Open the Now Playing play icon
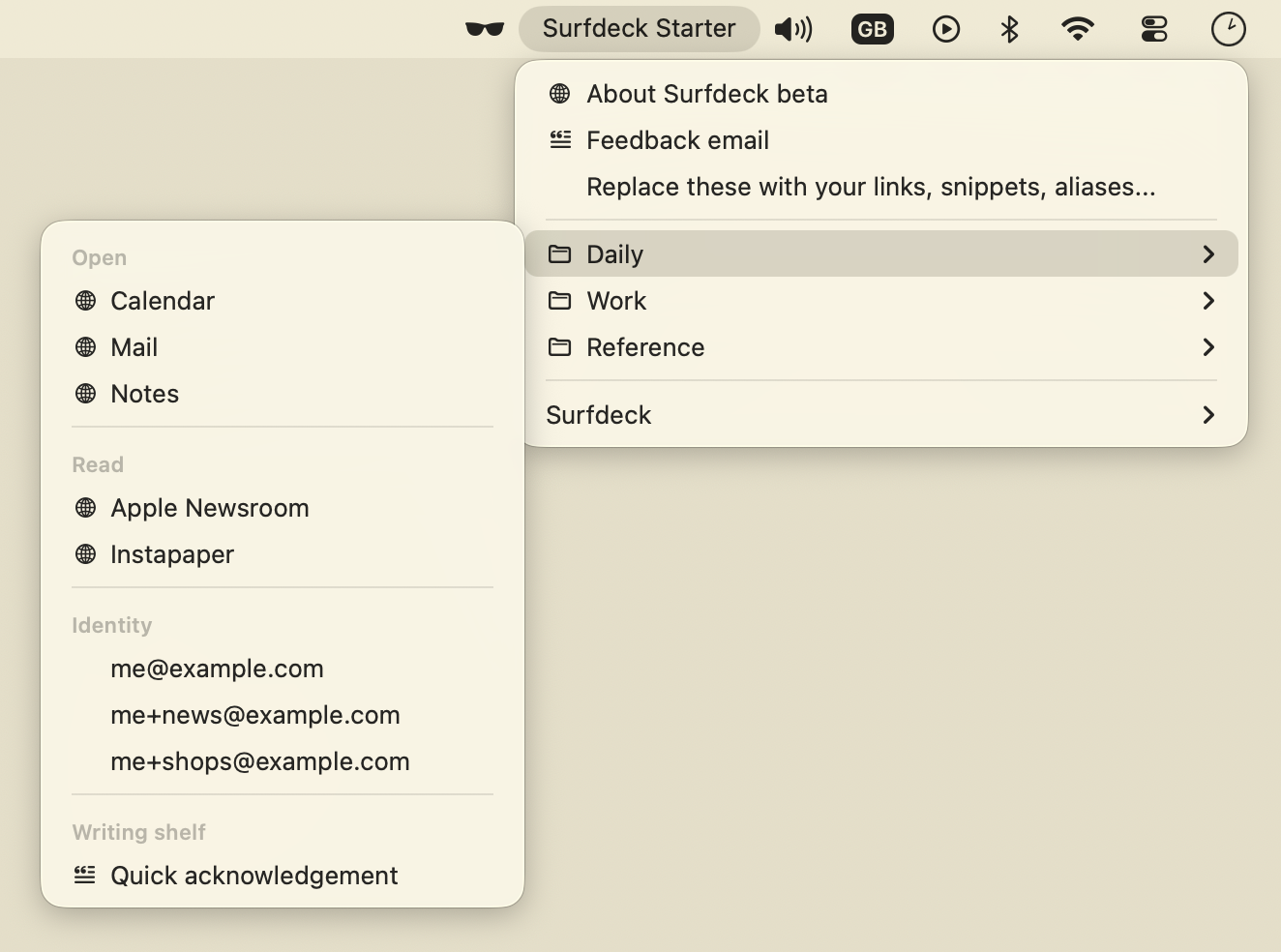The image size is (1281, 952). [946, 29]
